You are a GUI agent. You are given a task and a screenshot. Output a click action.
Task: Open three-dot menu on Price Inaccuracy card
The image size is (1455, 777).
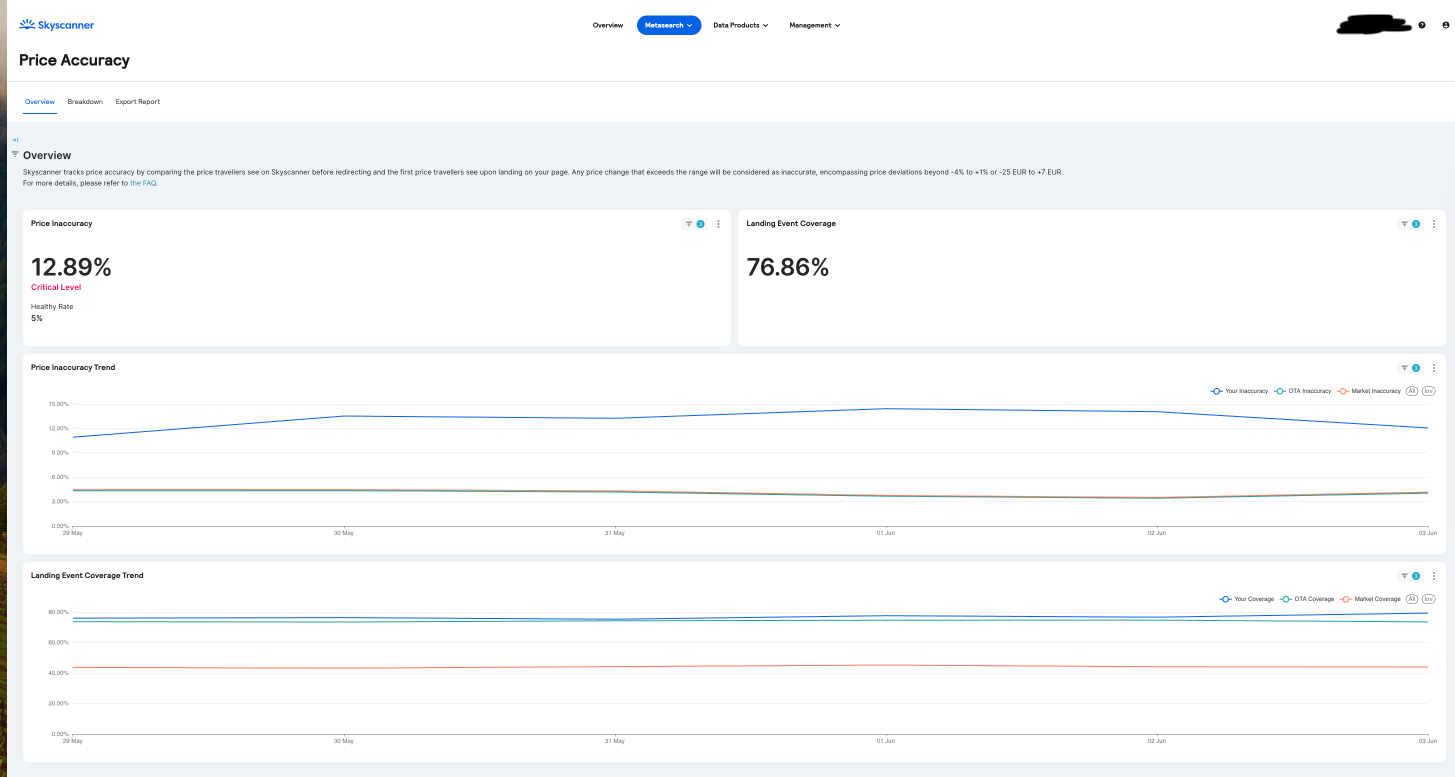718,224
